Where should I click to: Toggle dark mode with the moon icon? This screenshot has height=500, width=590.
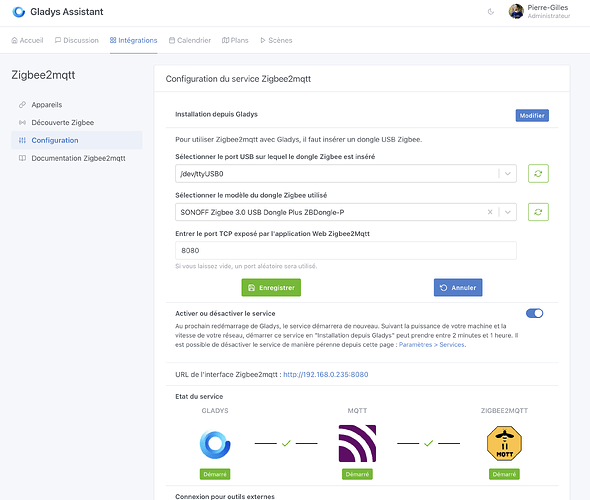[491, 12]
